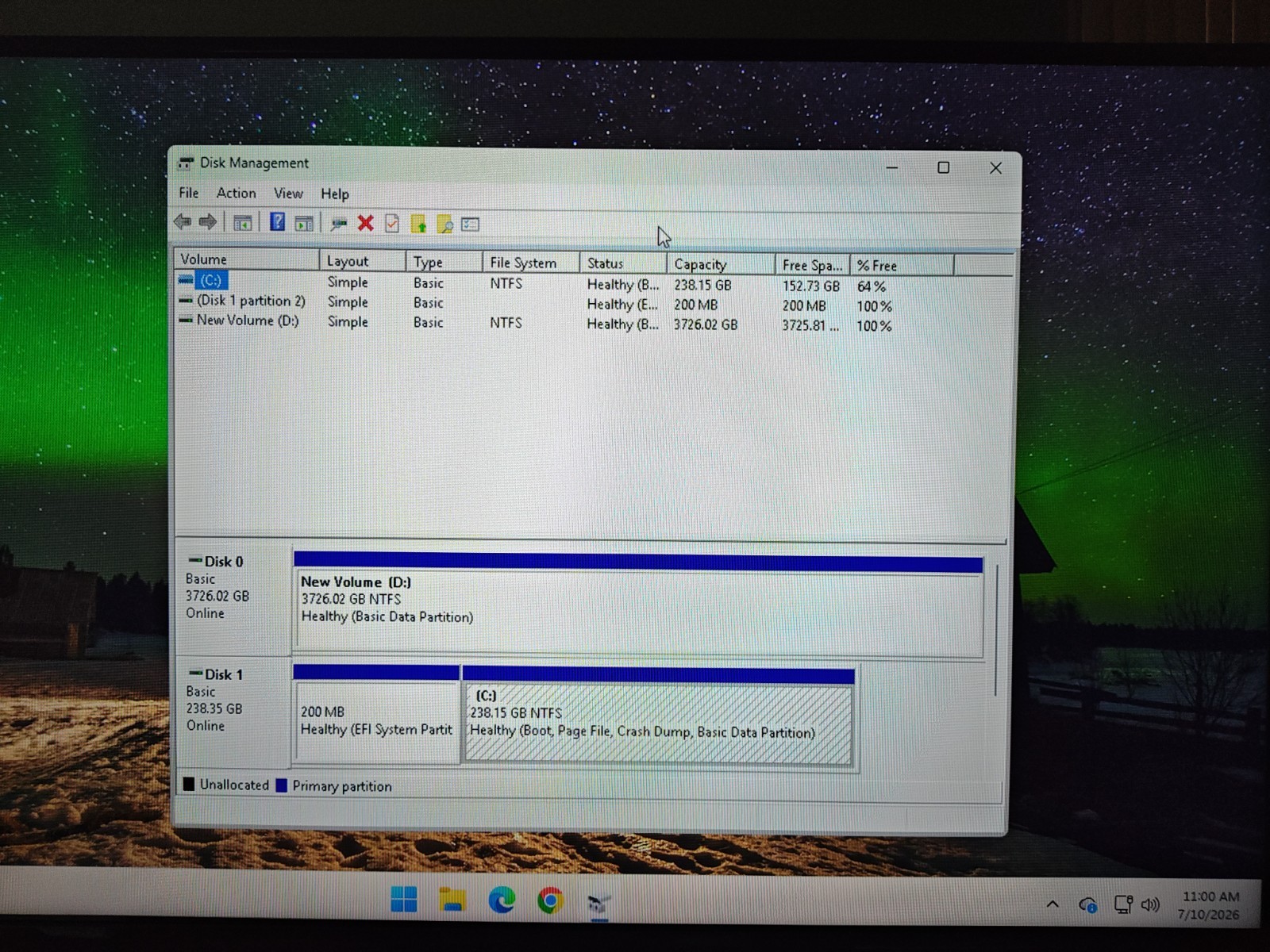Sort by the Capacity column header
1270x952 pixels.
point(721,264)
